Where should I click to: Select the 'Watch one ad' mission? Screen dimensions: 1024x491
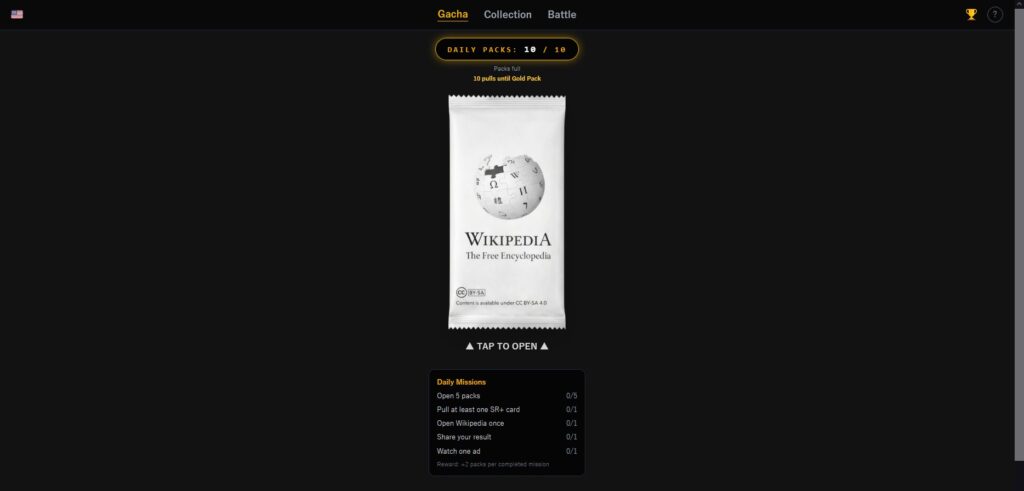tap(507, 451)
